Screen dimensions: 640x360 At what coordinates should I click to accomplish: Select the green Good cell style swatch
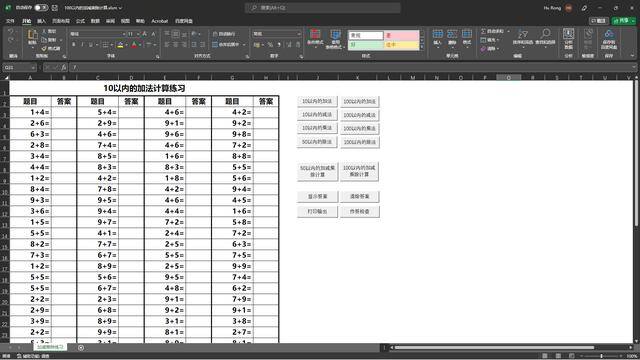click(x=366, y=44)
